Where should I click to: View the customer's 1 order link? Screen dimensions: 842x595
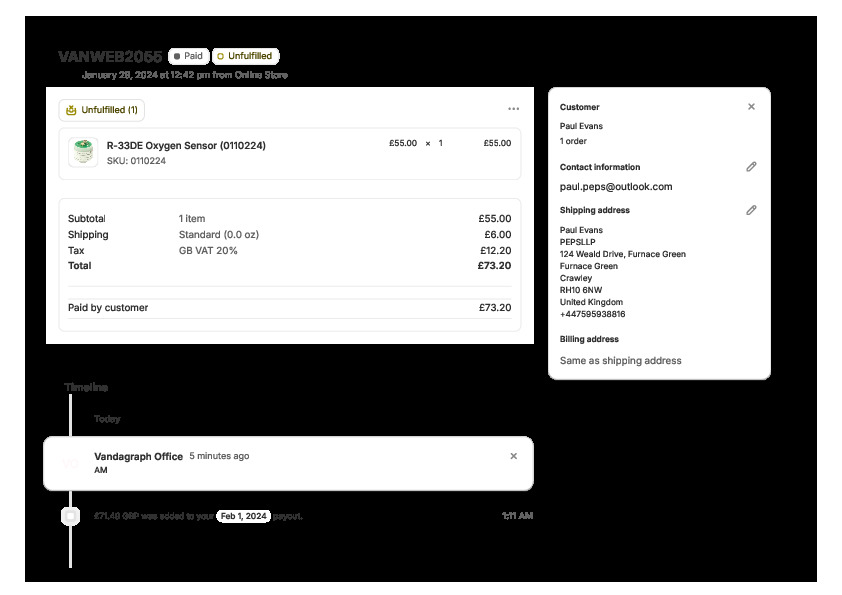coord(575,141)
